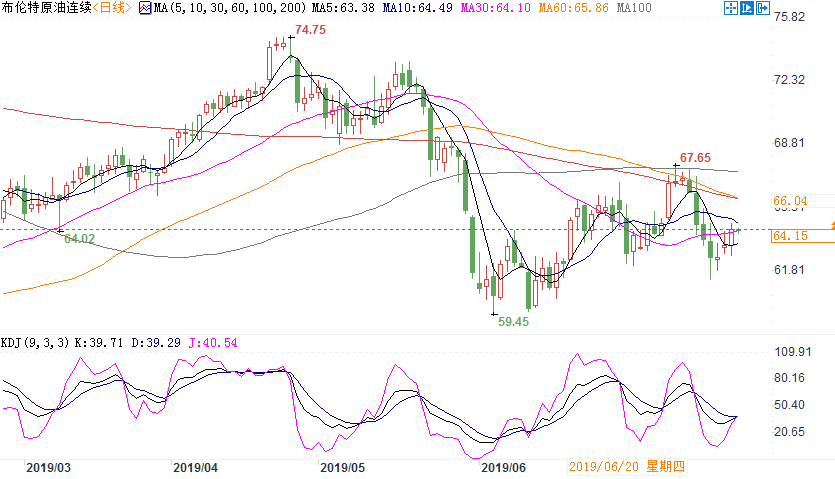Click the 2019/05 date axis label

click(x=342, y=468)
